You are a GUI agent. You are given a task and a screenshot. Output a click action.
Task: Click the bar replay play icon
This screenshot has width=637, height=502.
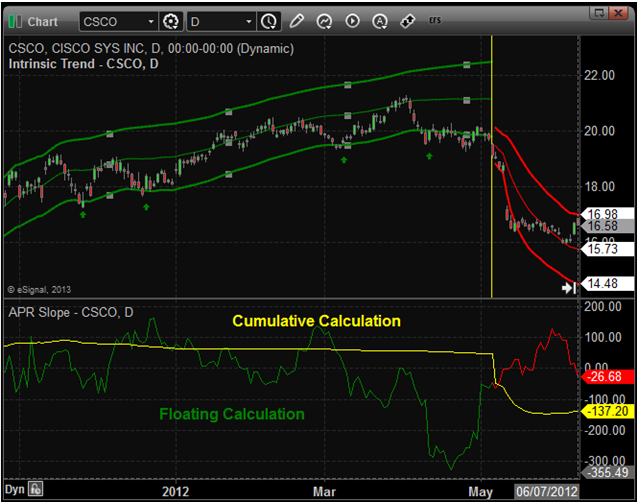352,21
